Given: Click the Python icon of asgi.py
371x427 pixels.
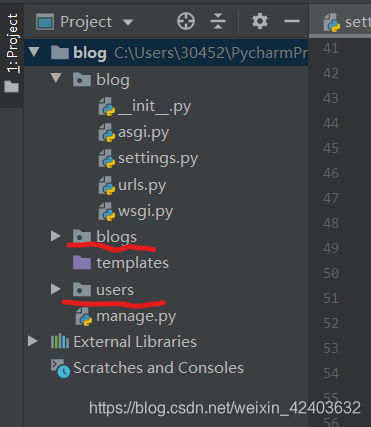Looking at the screenshot, I should pos(107,133).
